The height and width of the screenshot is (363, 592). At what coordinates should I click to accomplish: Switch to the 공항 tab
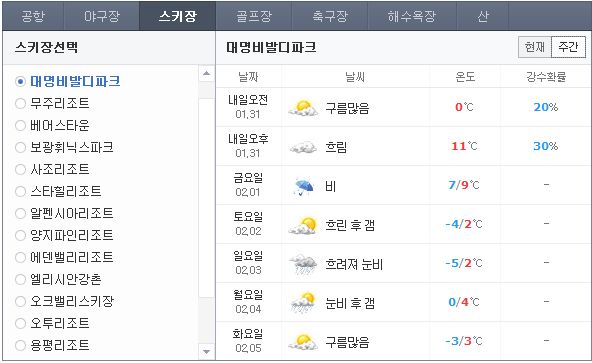[33, 16]
